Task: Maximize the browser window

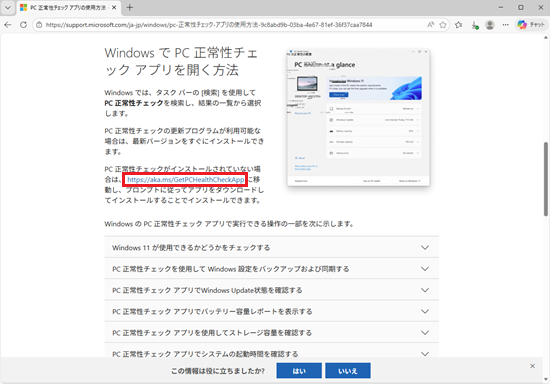Action: (x=521, y=7)
